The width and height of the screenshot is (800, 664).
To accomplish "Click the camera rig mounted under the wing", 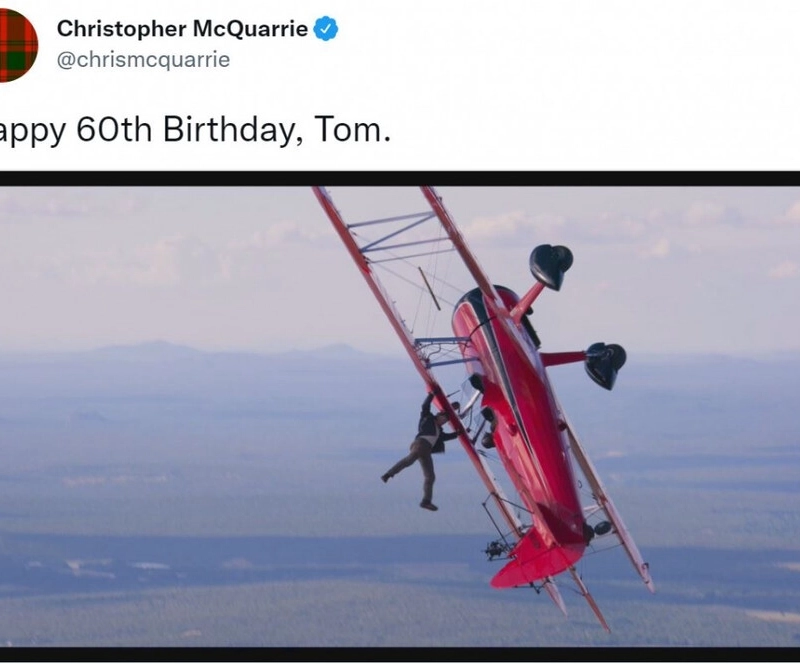I will tap(496, 550).
